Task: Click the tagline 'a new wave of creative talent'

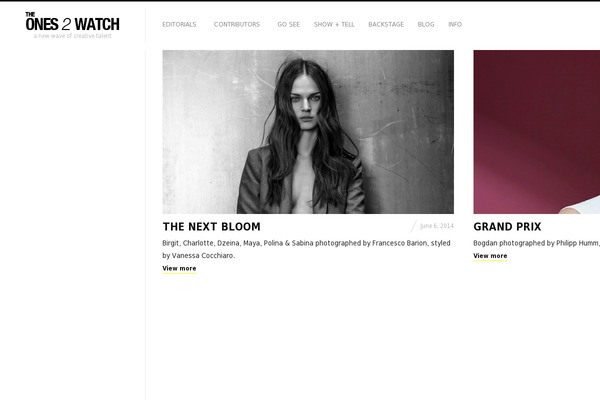Action: point(73,36)
